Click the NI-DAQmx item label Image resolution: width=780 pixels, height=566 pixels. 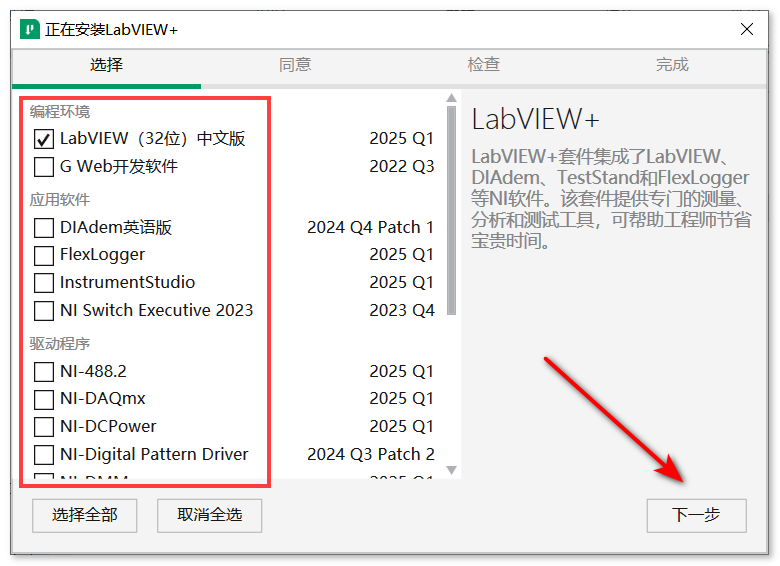pos(102,399)
